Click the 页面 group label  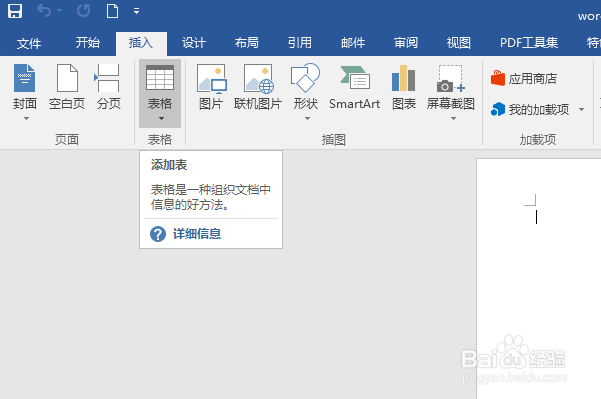[67, 140]
